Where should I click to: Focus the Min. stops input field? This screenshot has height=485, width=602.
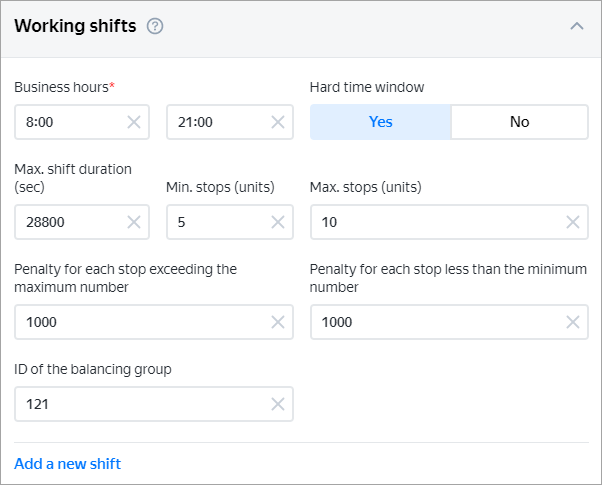pyautogui.click(x=215, y=222)
